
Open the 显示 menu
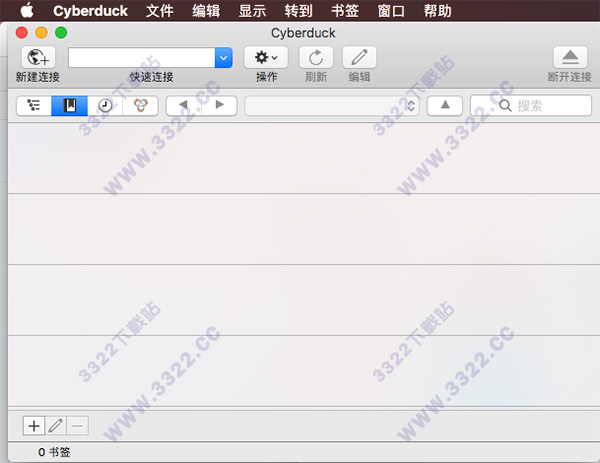pos(252,11)
